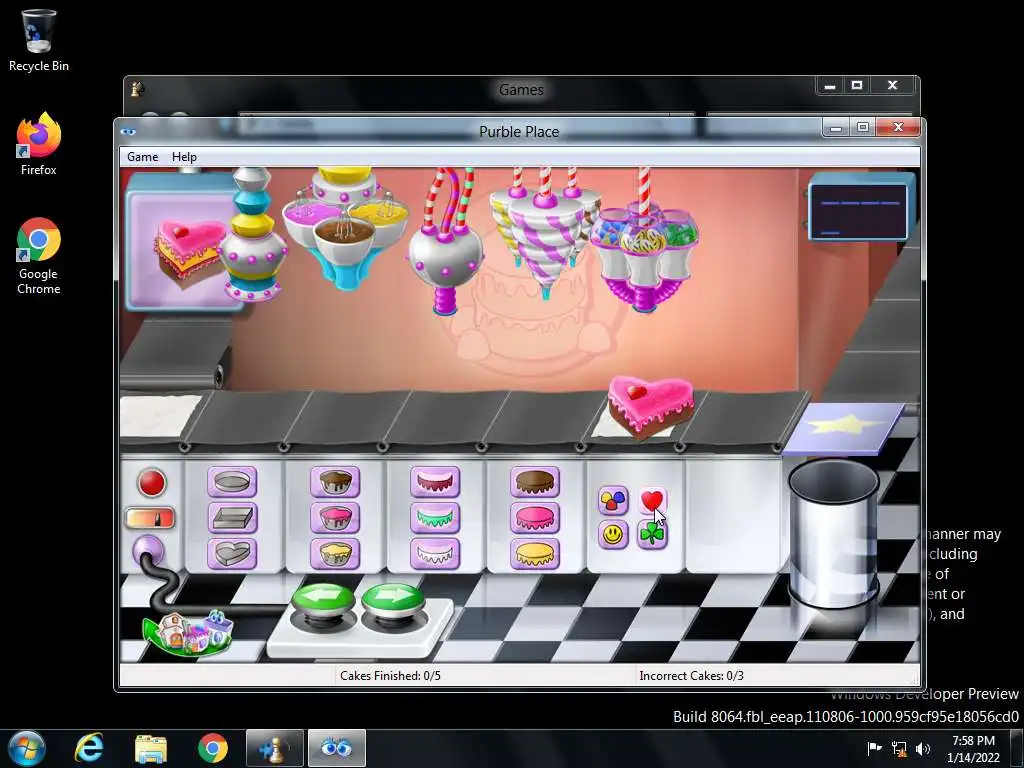
Task: Click the purple plug knob
Action: pyautogui.click(x=148, y=550)
